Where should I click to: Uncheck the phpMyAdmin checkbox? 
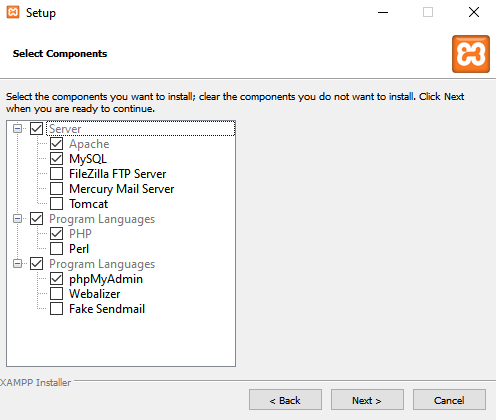coord(56,279)
